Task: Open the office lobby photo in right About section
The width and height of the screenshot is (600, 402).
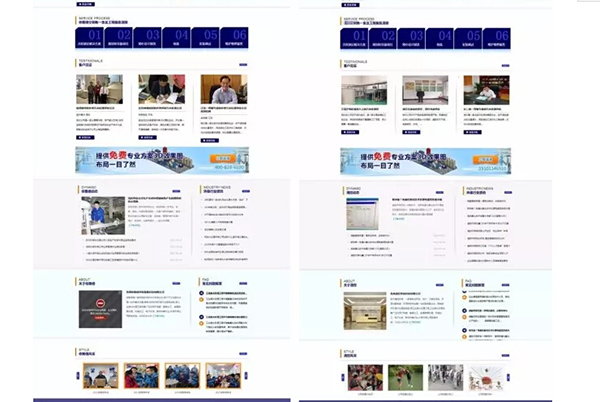Action: pos(364,310)
